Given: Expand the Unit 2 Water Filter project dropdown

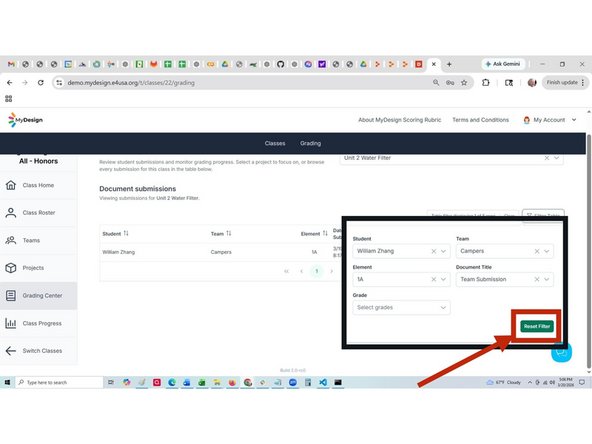Looking at the screenshot, I should (x=557, y=158).
